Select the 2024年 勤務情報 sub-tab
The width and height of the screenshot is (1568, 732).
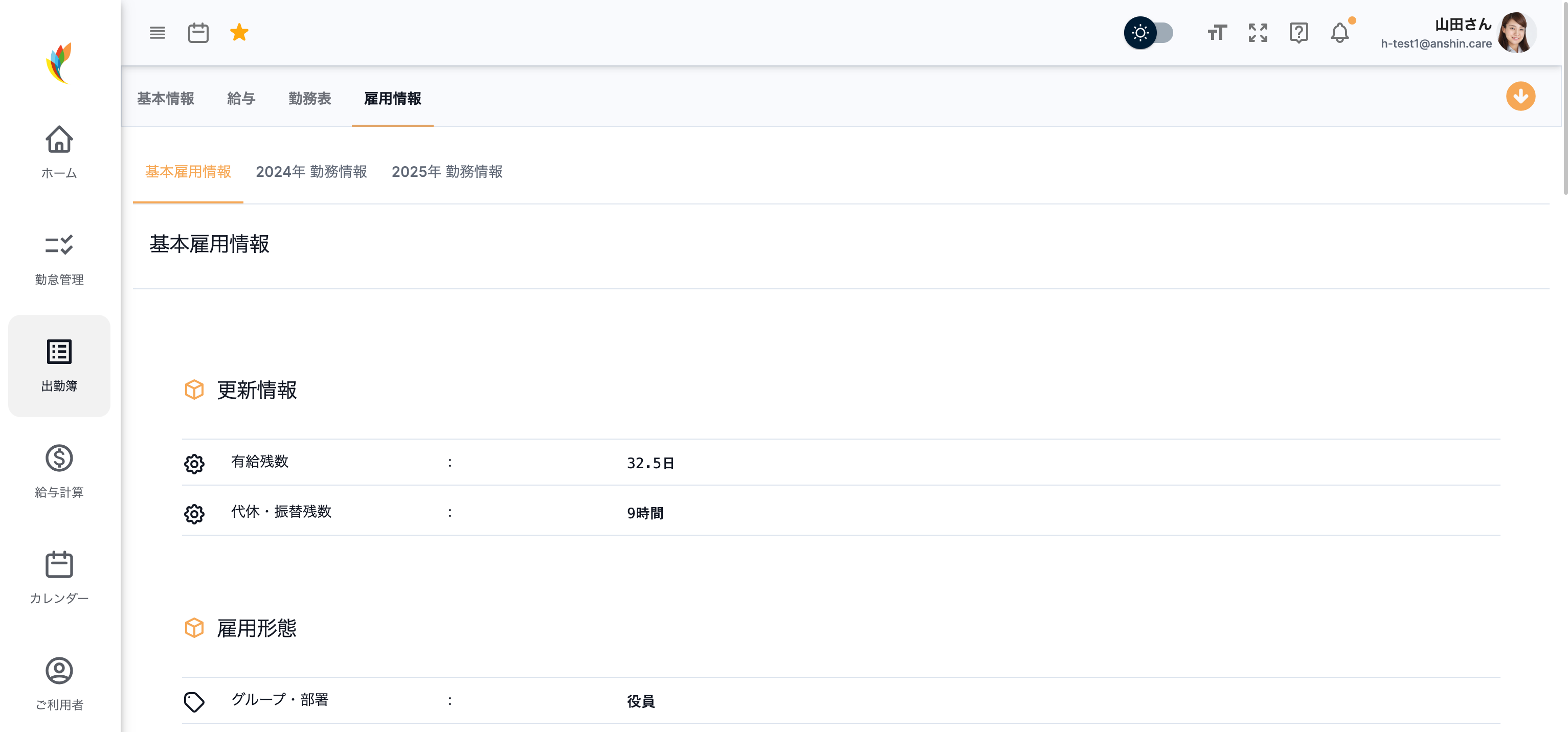tap(311, 172)
